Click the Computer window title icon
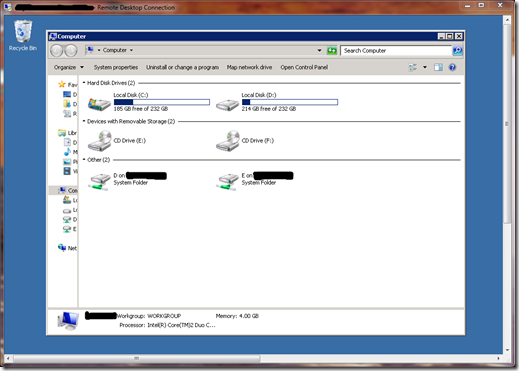This screenshot has height=371, width=519. click(x=53, y=36)
